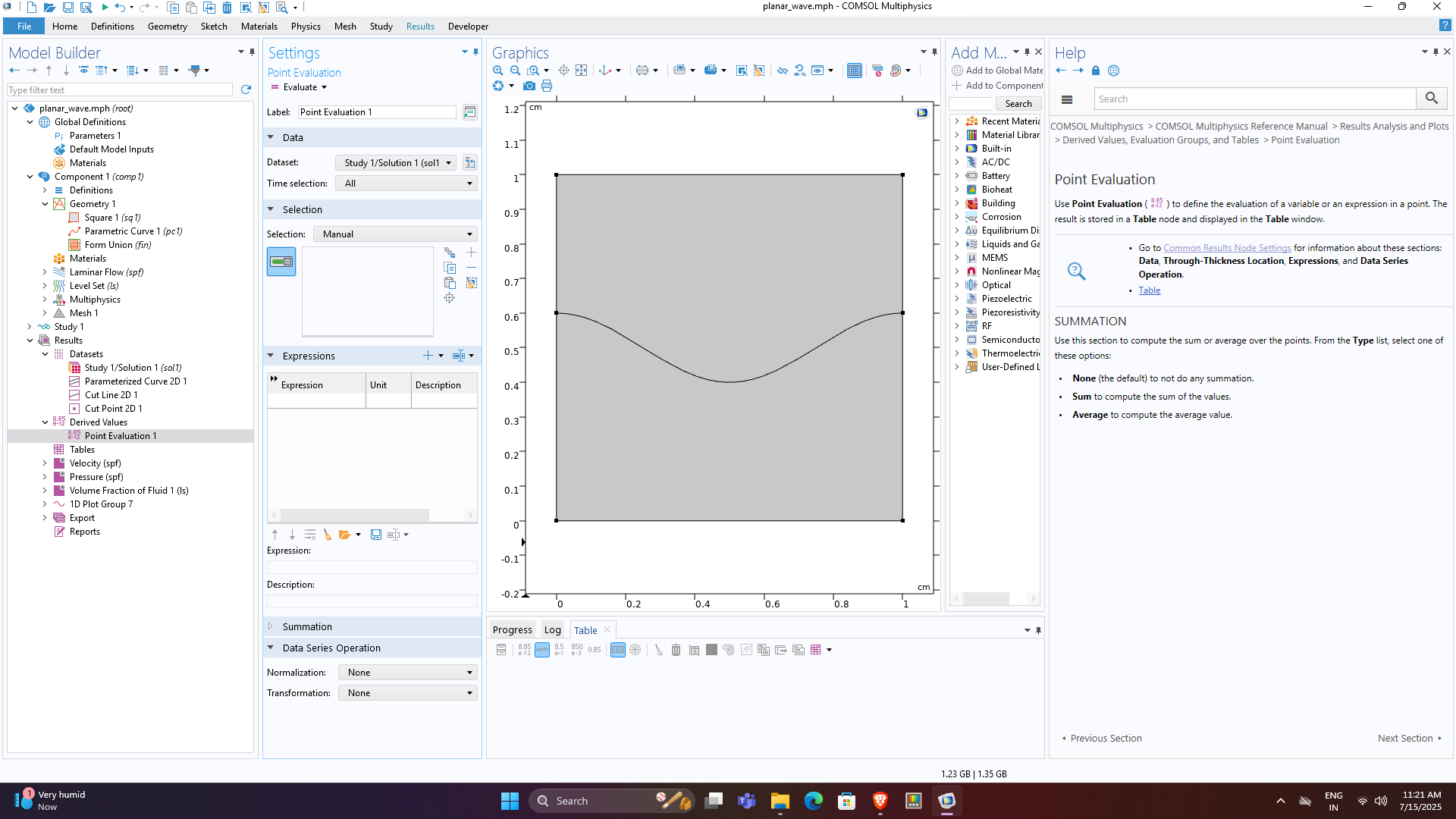Viewport: 1456px width, 819px height.
Task: Expand the Study 1 tree node
Action: click(30, 327)
